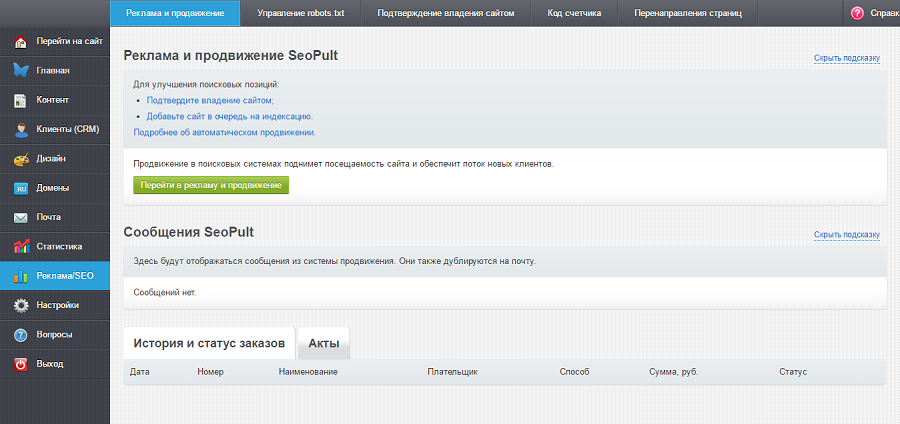
Task: Hide the hint in Сообщения SeoPult section
Action: coord(847,235)
